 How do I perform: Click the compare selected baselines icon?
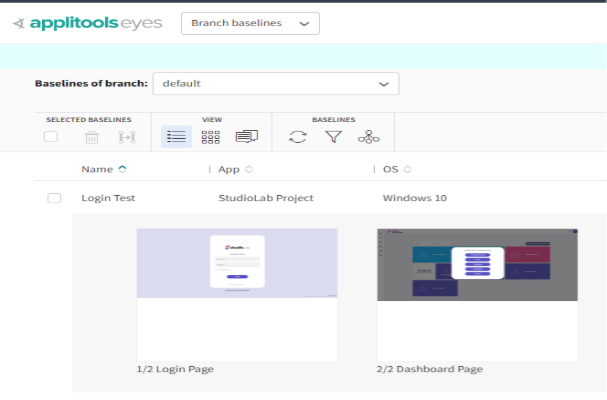(x=127, y=137)
